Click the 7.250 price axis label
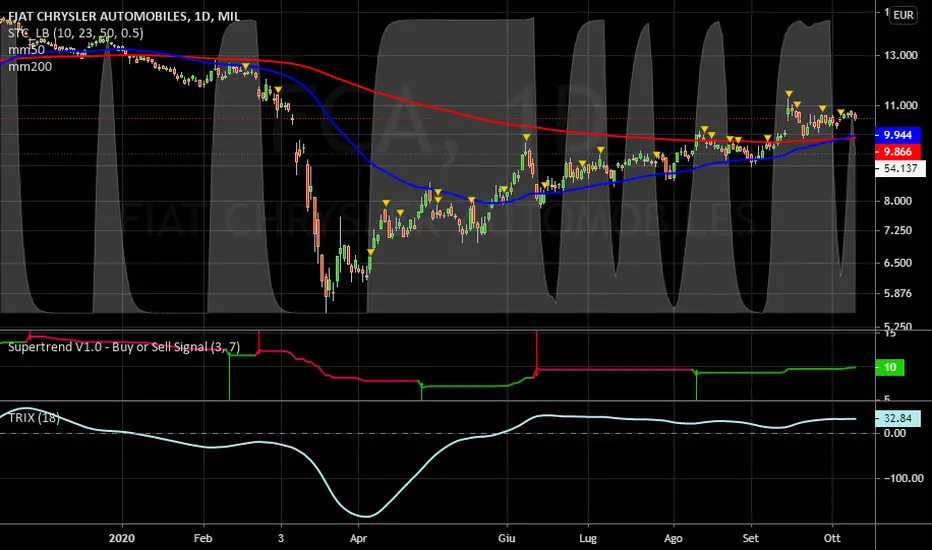 [898, 230]
